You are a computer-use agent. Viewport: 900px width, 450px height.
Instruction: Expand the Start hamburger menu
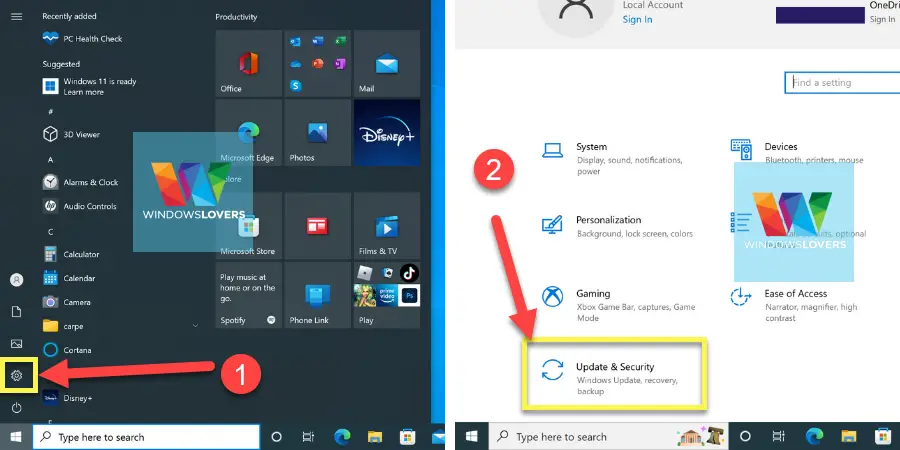pyautogui.click(x=17, y=17)
